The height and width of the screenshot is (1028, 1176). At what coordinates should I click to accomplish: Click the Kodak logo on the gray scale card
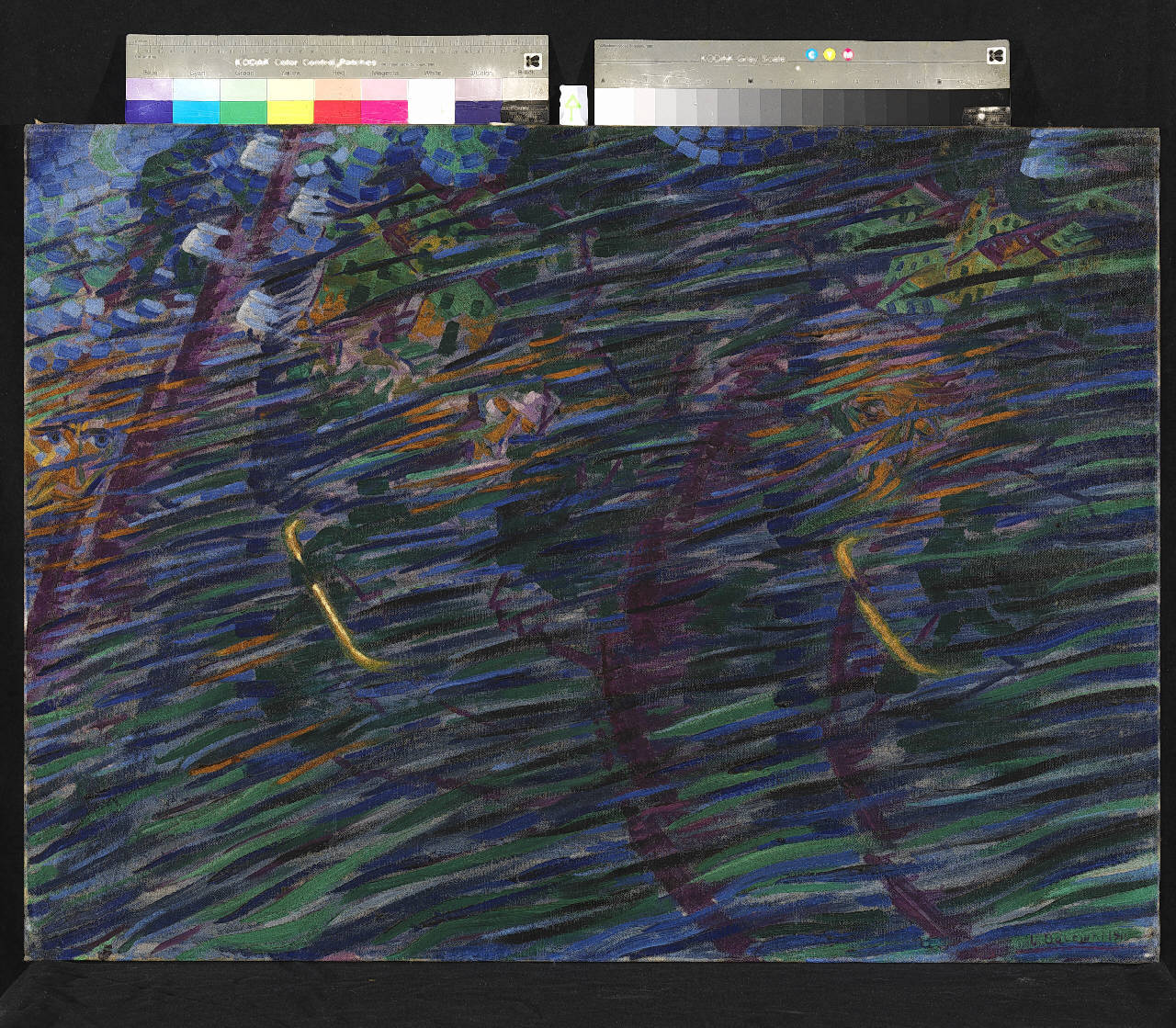(996, 56)
